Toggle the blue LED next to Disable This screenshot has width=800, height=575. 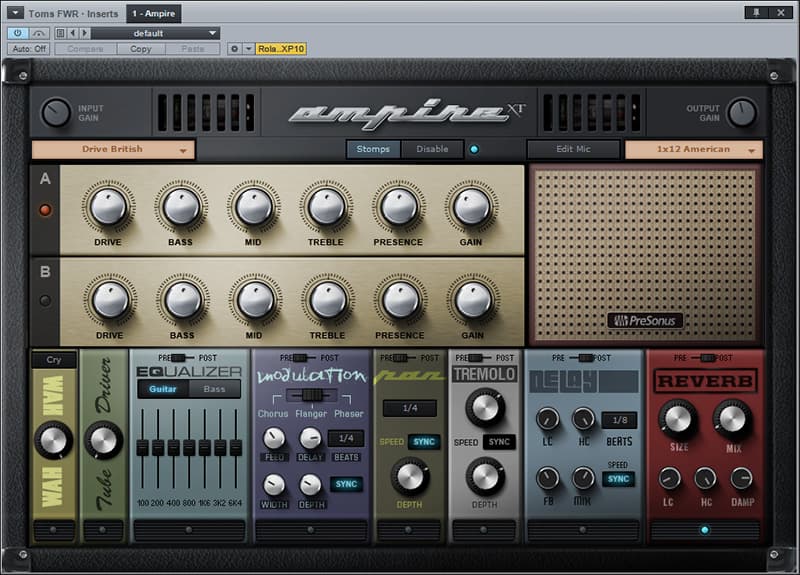click(x=474, y=149)
